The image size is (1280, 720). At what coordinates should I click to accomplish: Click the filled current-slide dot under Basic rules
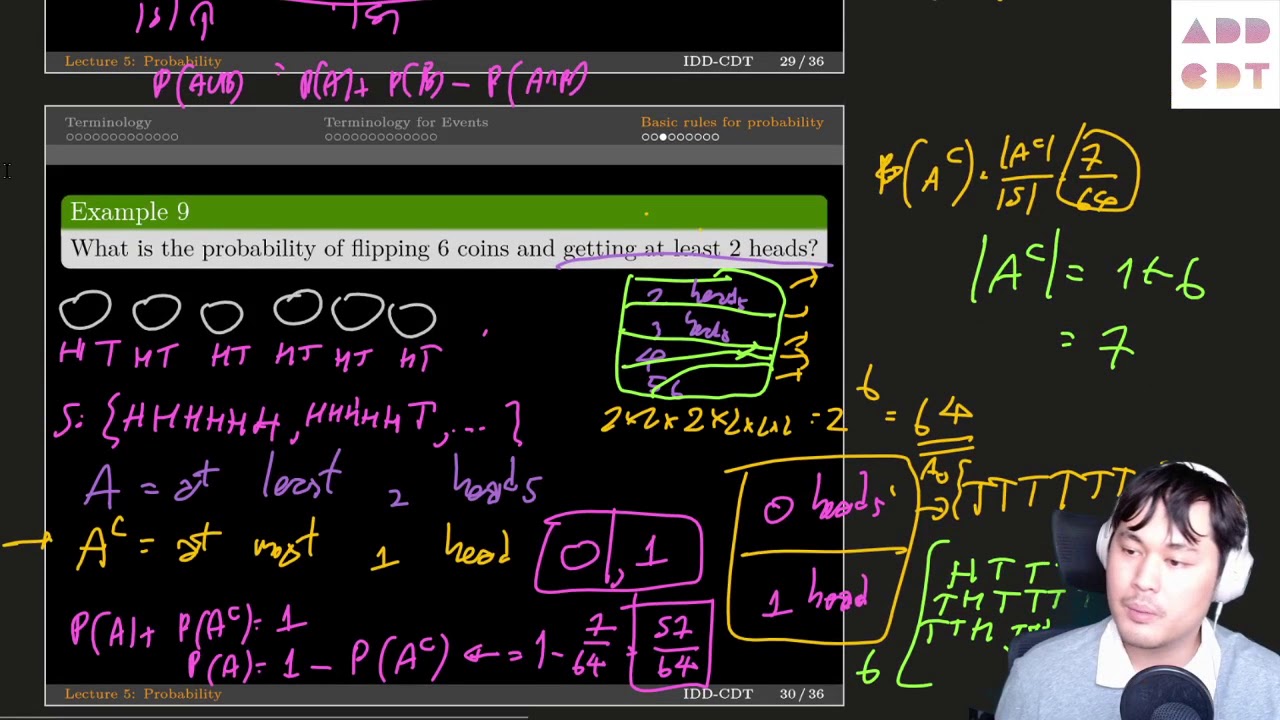click(662, 137)
